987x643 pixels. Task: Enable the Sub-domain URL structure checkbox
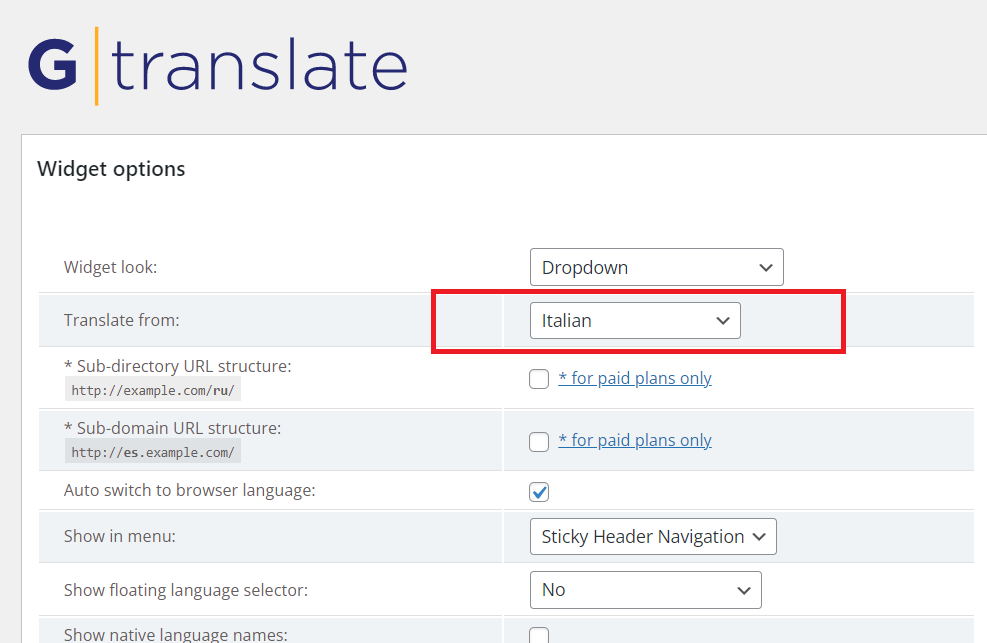pos(539,441)
